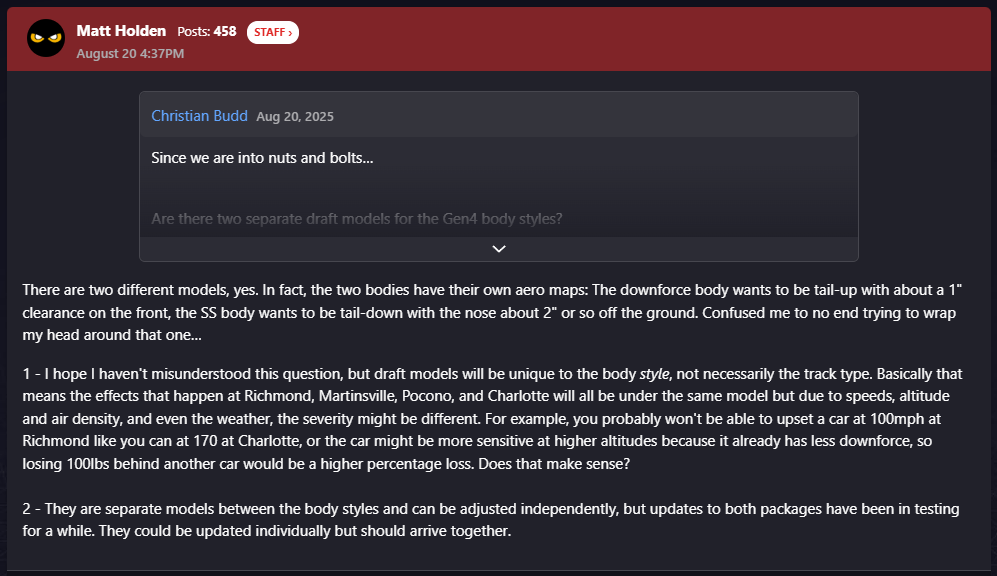Image resolution: width=997 pixels, height=576 pixels.
Task: Click the small arrow inside STAFF badge
Action: (290, 33)
